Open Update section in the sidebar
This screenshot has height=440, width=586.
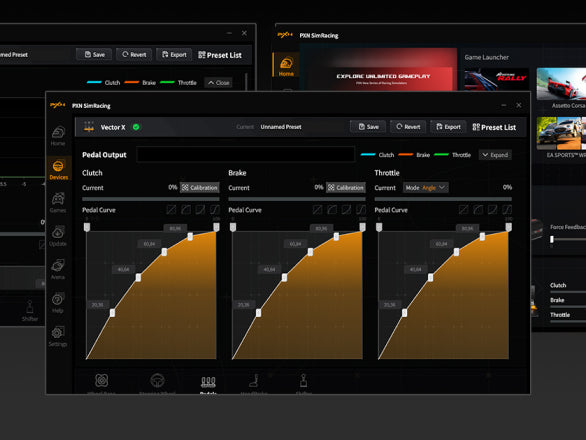[x=58, y=236]
